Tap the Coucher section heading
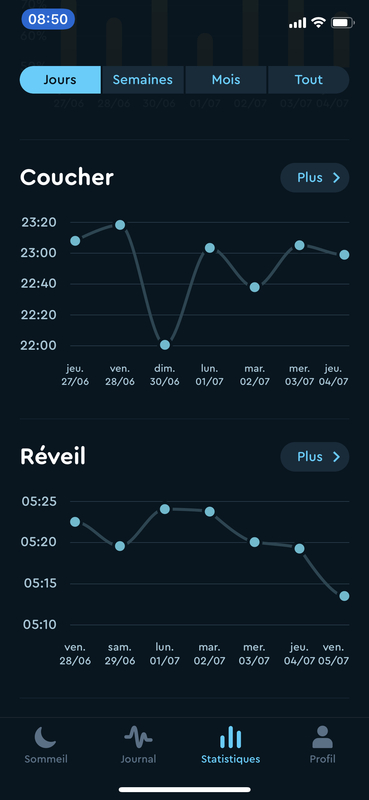 [x=67, y=178]
